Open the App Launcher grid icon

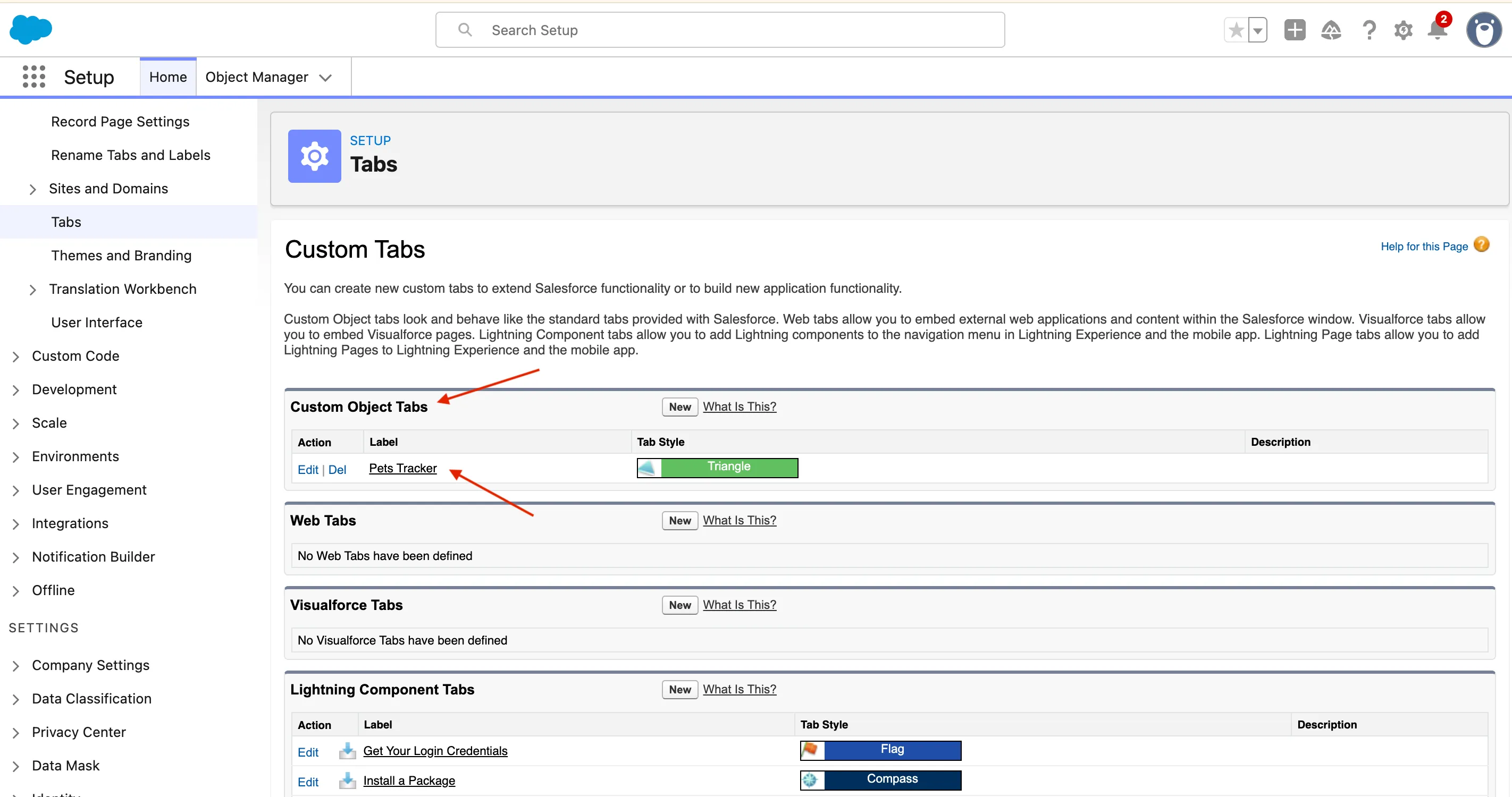[x=33, y=77]
